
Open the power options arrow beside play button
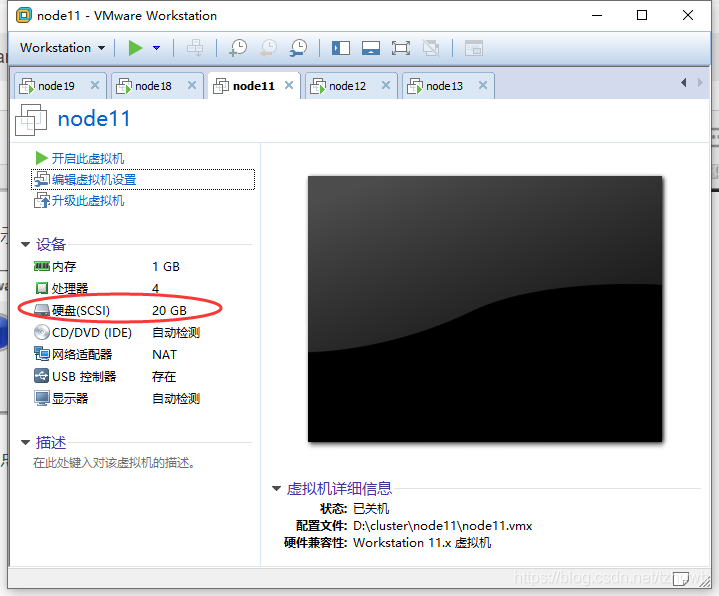click(x=156, y=48)
